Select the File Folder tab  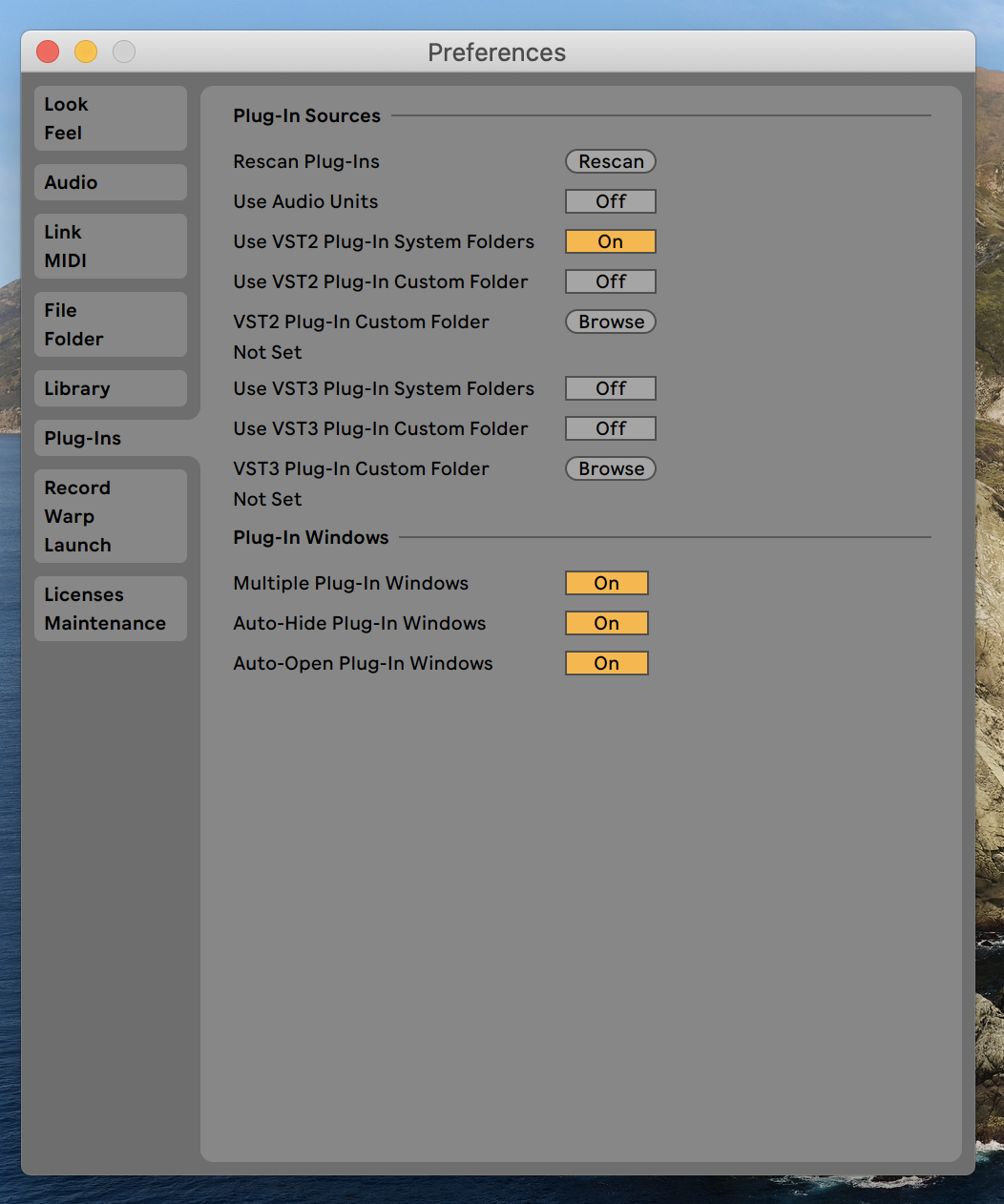click(111, 324)
